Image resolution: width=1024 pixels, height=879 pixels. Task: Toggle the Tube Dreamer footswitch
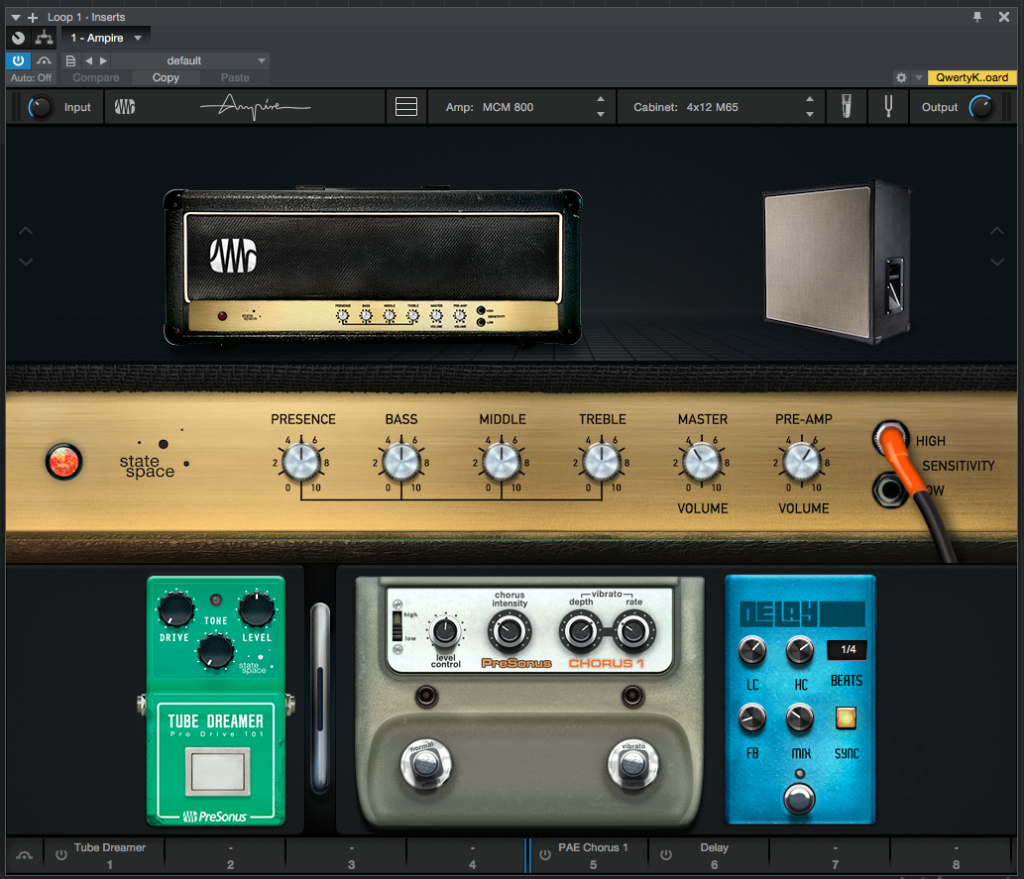coord(217,771)
